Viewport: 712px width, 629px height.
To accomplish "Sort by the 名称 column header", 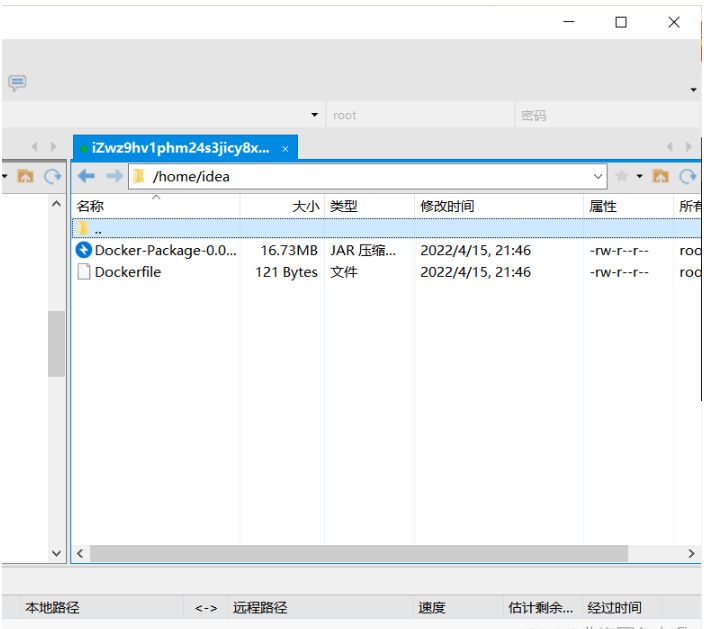I will point(156,206).
